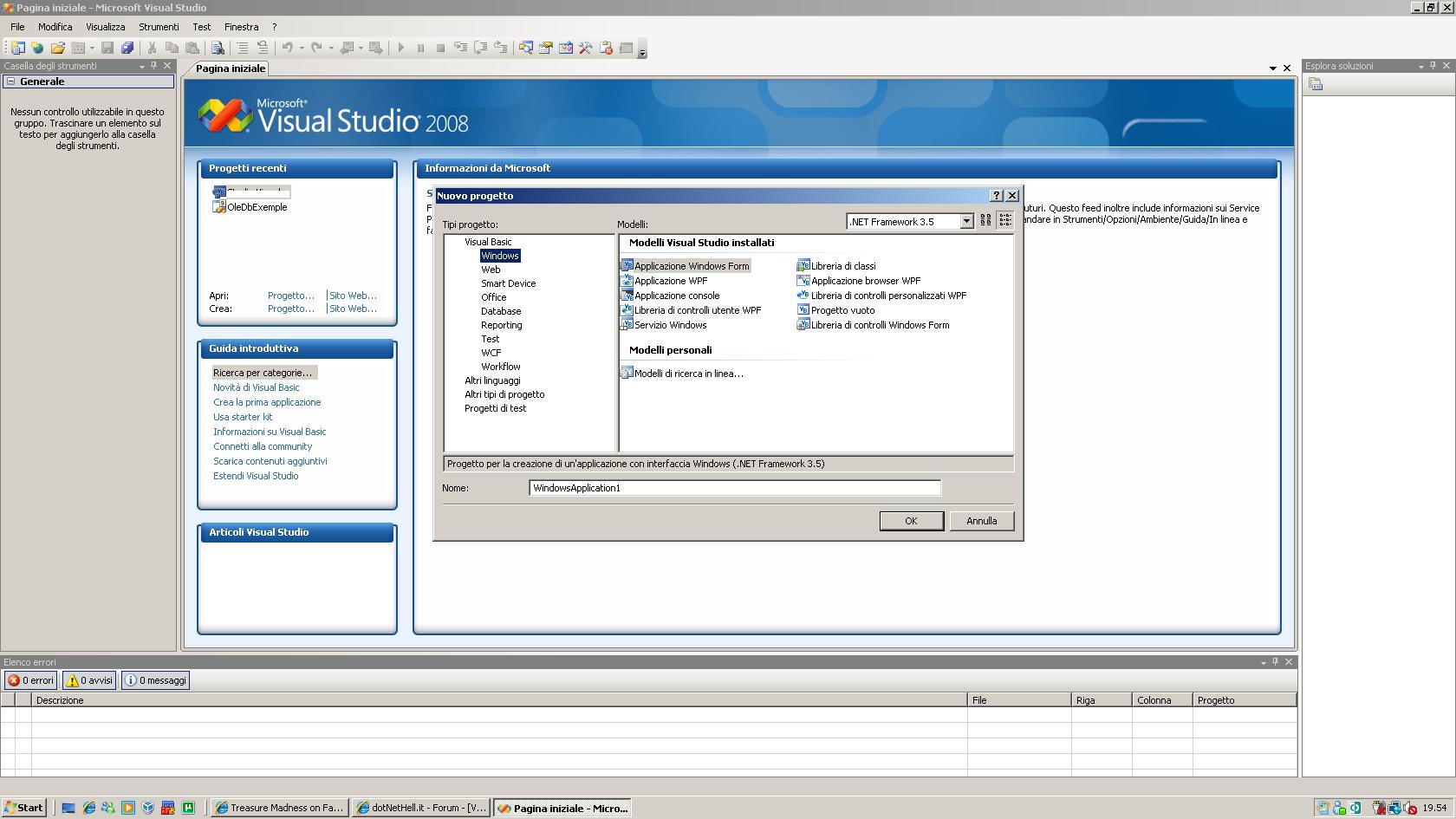Open Crea la prima applicazione link
The image size is (1456, 819).
pyautogui.click(x=267, y=402)
